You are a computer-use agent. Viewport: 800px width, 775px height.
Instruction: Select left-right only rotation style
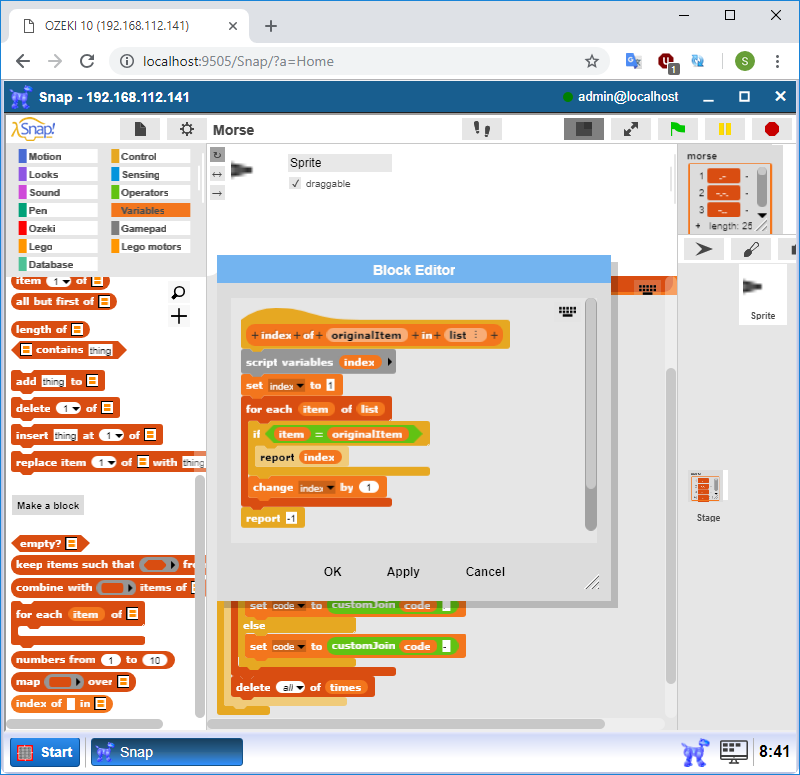pos(217,174)
